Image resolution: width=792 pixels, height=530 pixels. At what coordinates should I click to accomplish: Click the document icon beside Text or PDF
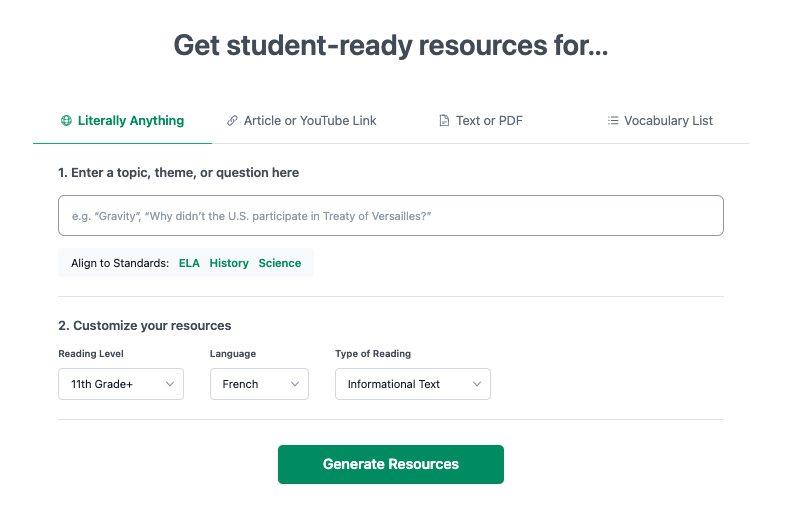[444, 121]
